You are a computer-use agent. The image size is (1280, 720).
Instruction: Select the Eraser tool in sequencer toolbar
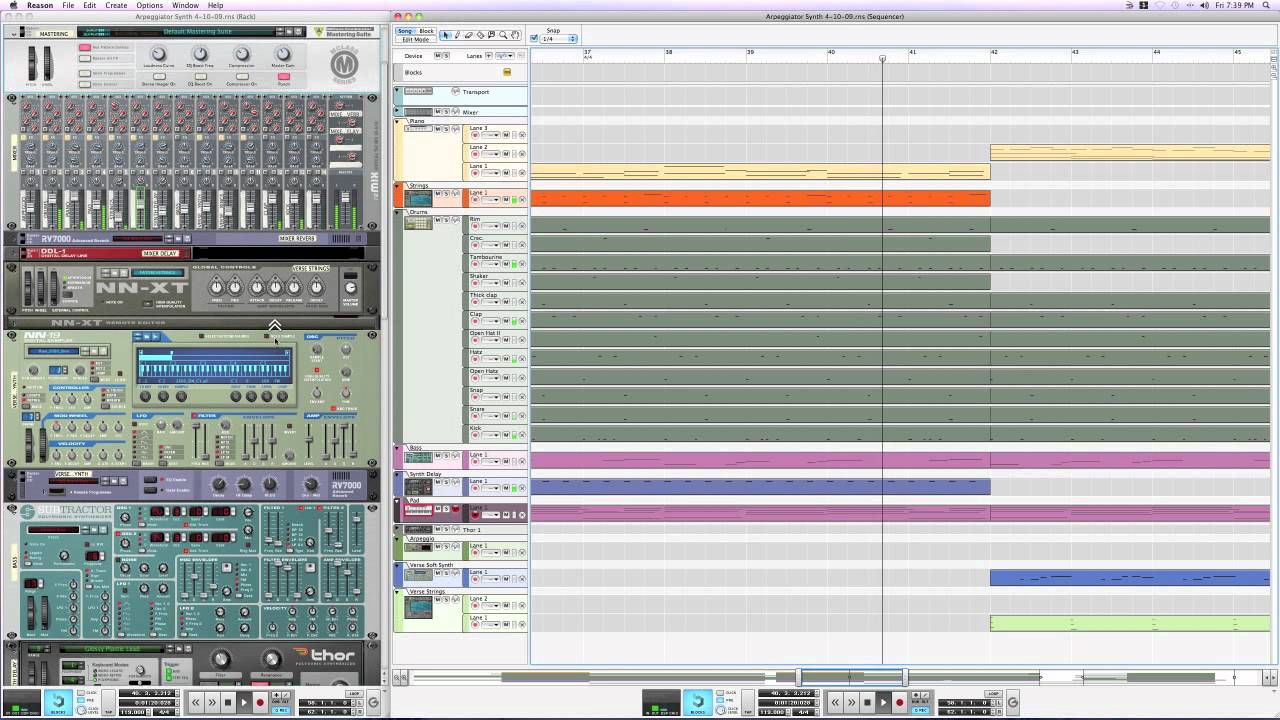click(x=468, y=35)
